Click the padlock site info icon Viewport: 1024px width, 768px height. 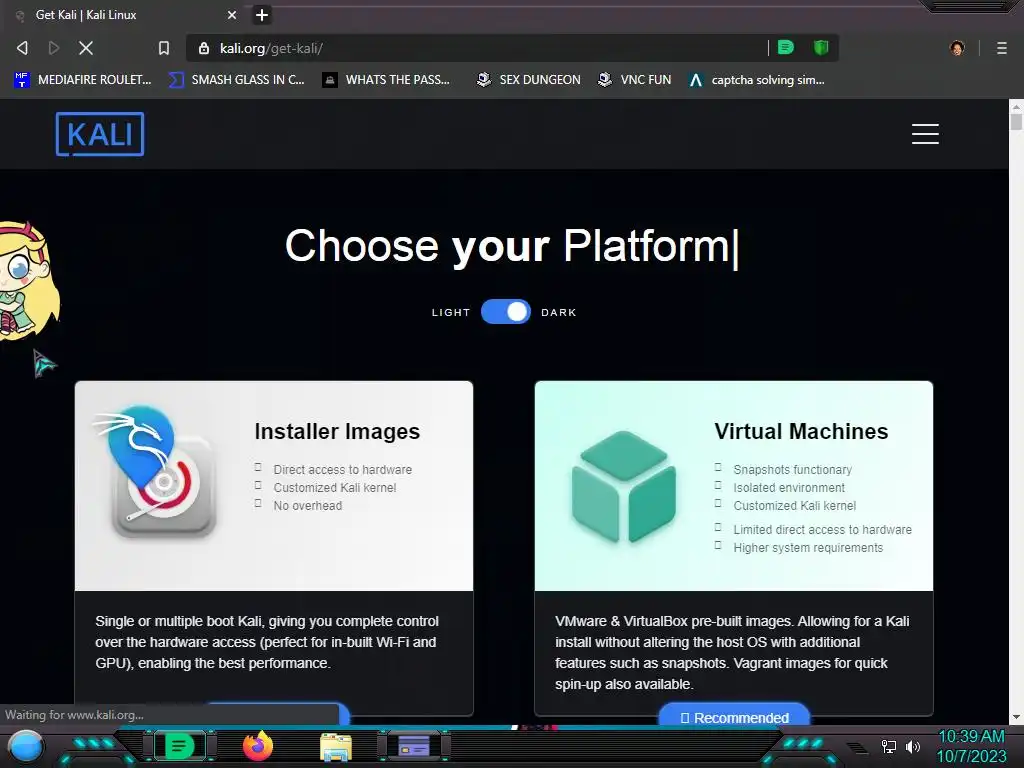click(x=204, y=48)
